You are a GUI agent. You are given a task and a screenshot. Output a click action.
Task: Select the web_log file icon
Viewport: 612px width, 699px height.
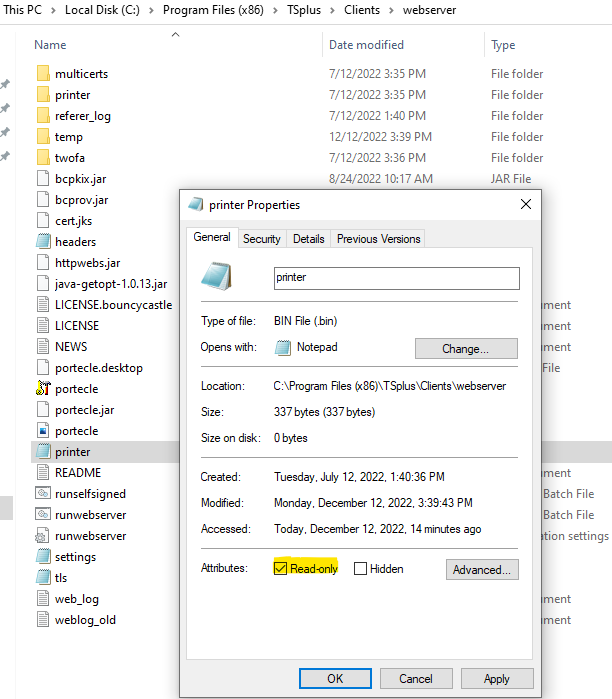[x=43, y=599]
